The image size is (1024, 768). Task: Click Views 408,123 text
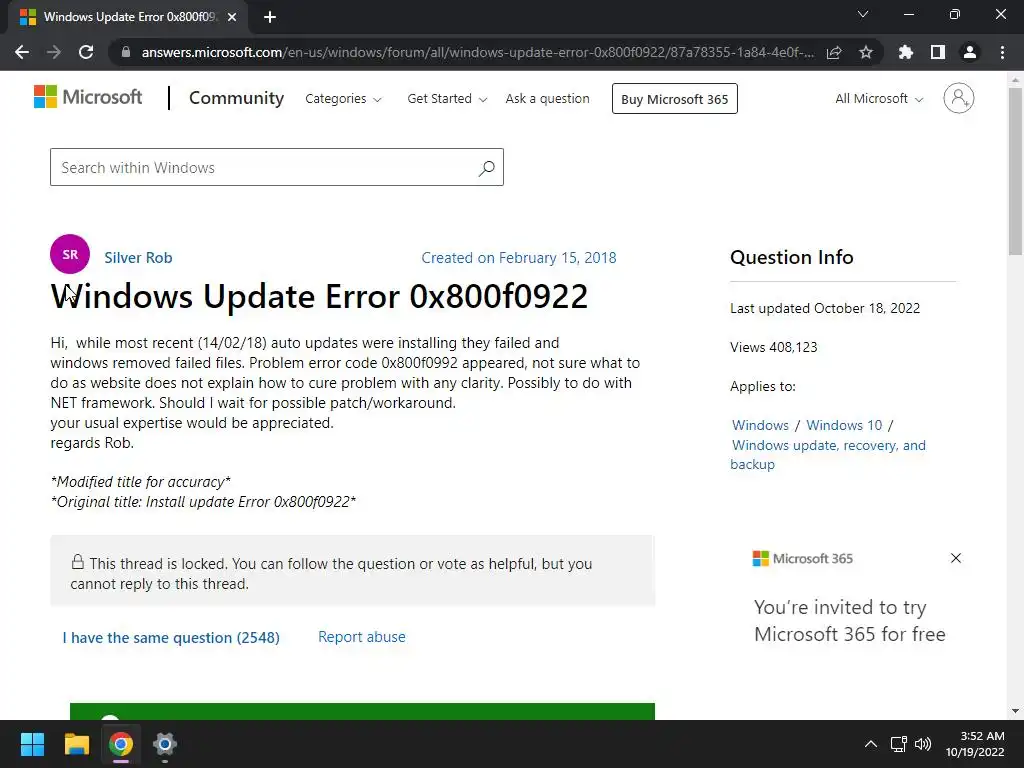pos(774,347)
